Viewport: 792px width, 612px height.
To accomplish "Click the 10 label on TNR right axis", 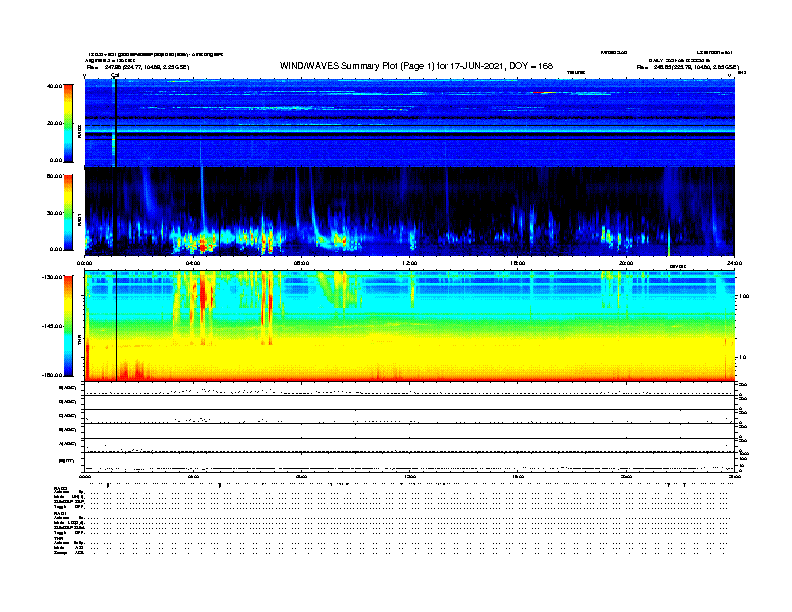I will (743, 357).
